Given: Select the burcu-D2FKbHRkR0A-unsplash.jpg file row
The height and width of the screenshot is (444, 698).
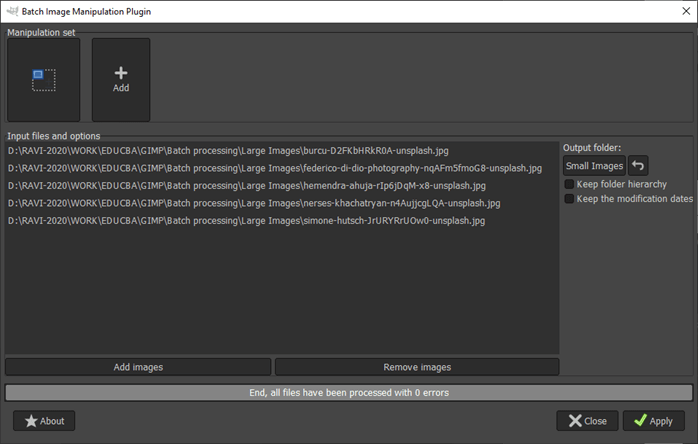Looking at the screenshot, I should pos(282,151).
